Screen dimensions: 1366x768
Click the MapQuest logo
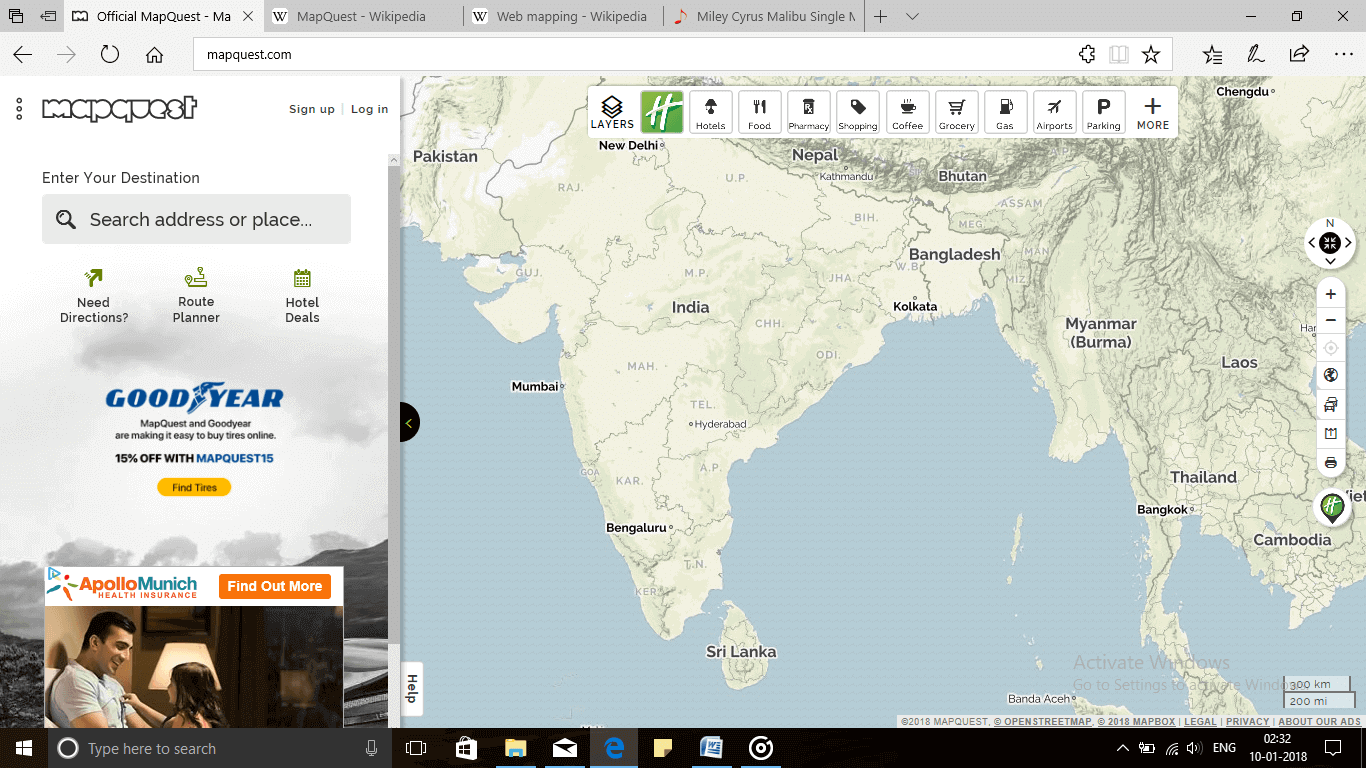coord(120,108)
